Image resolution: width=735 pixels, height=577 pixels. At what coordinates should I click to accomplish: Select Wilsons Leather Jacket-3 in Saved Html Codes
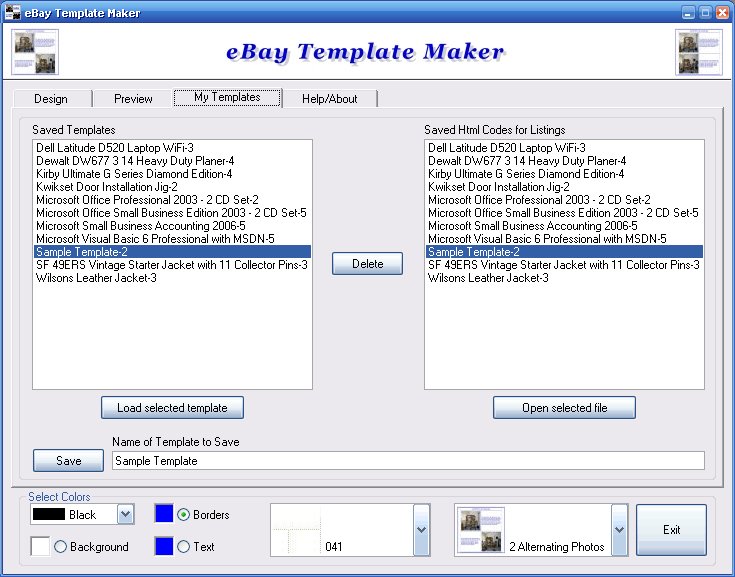point(564,278)
